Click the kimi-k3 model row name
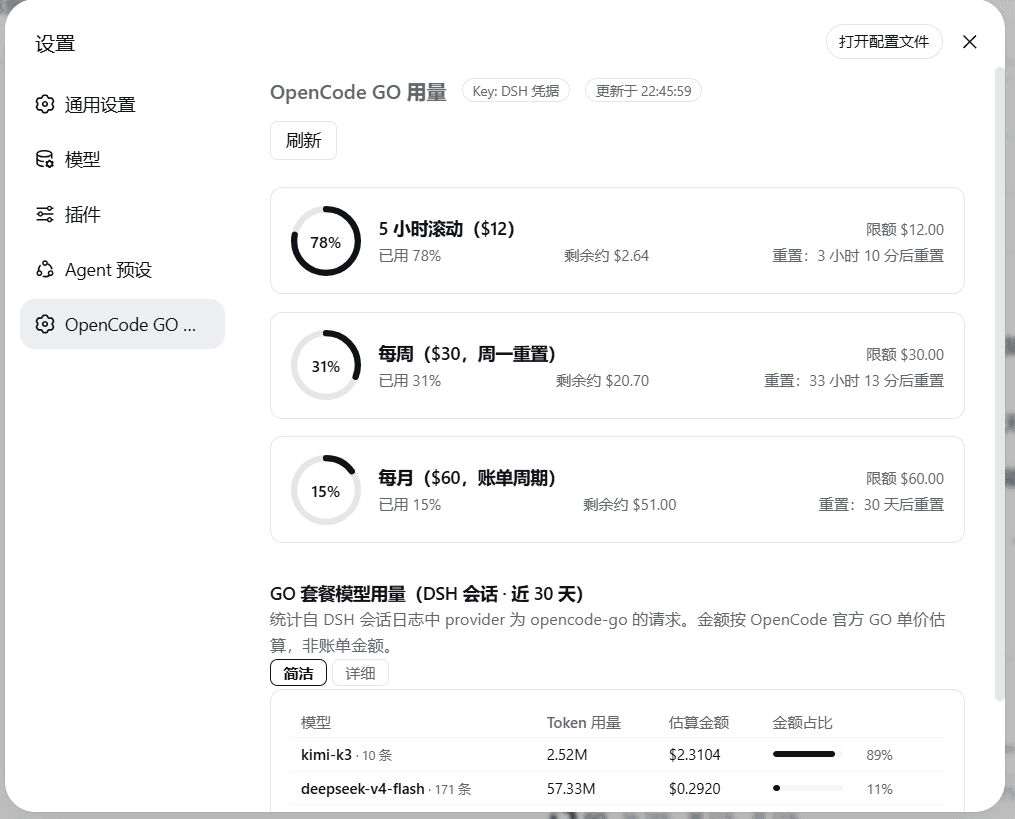The width and height of the screenshot is (1015, 819). coord(326,755)
